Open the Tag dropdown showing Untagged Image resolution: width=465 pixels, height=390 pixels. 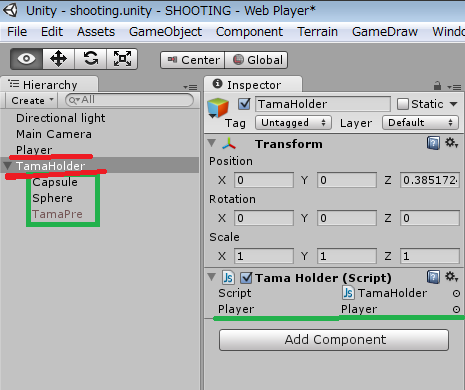pos(293,123)
